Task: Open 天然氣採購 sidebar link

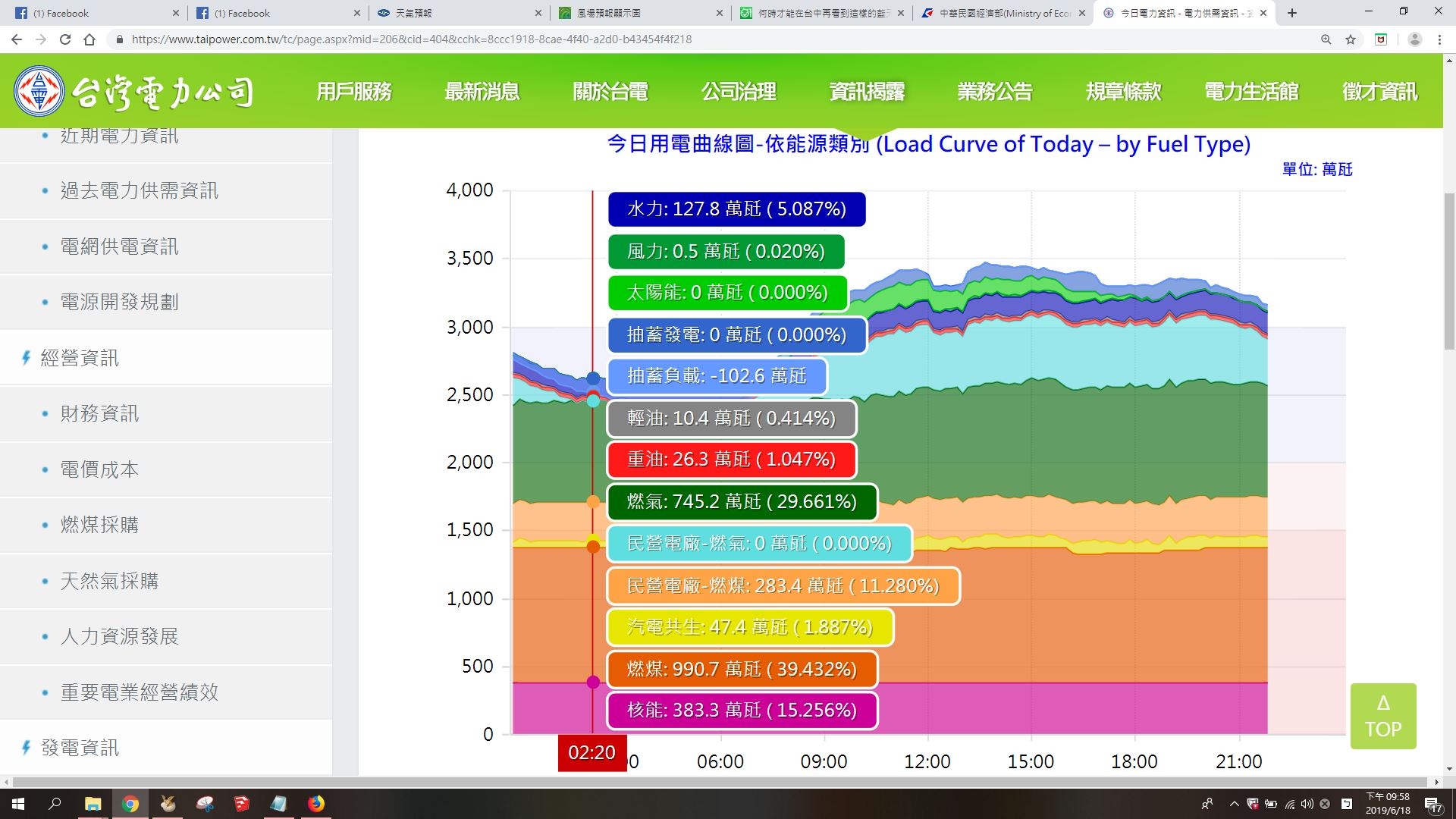Action: tap(110, 581)
